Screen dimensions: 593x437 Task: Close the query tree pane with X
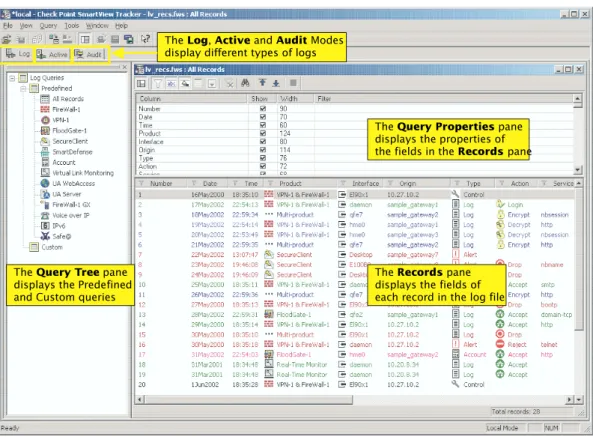pyautogui.click(x=124, y=67)
